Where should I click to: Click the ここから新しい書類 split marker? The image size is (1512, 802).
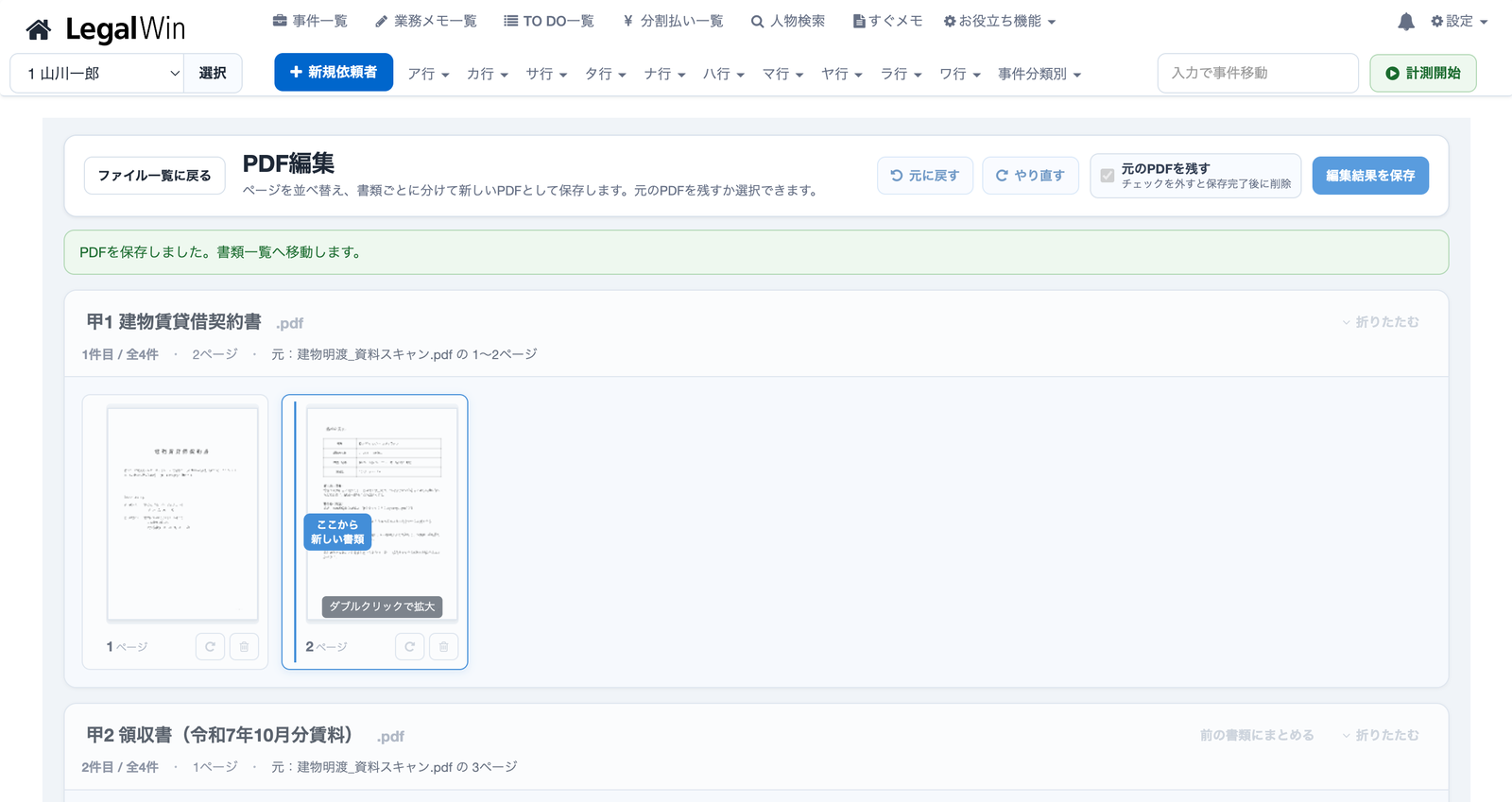coord(337,532)
